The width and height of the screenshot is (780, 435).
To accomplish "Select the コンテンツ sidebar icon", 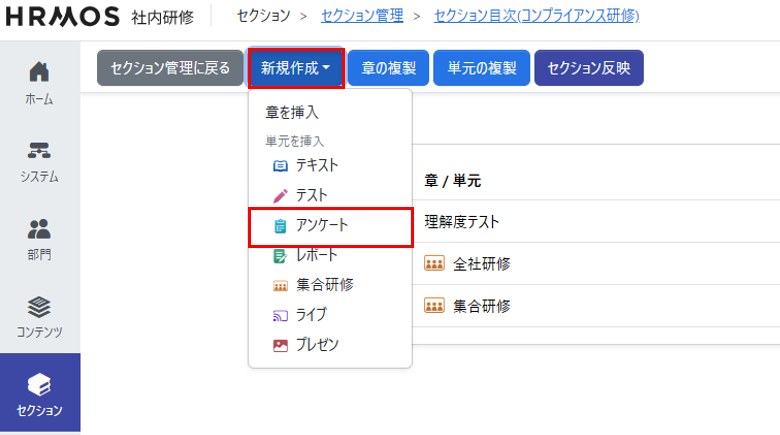I will click(x=40, y=315).
